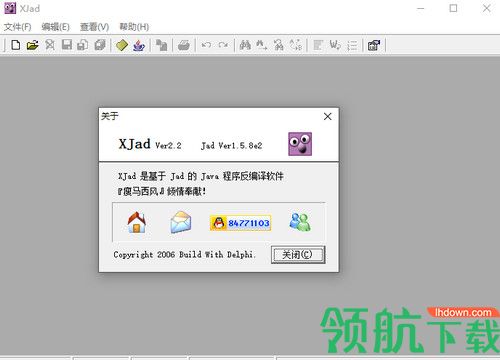Click the two-people messenger icon
500x360 pixels.
tap(300, 222)
